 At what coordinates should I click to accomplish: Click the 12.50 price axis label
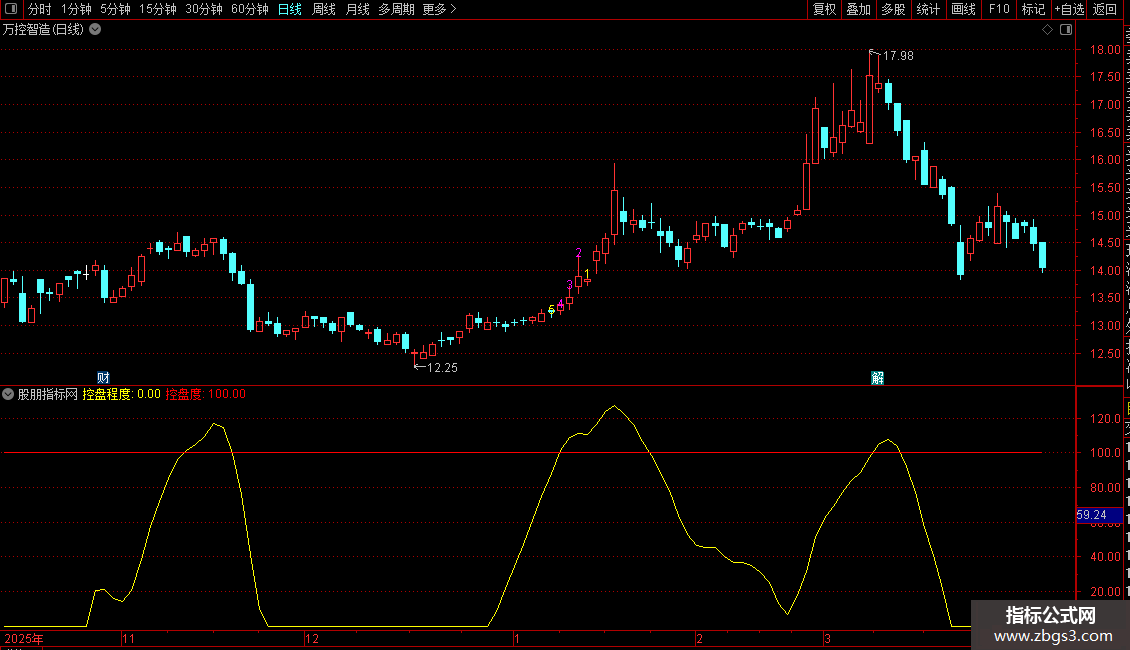1105,354
